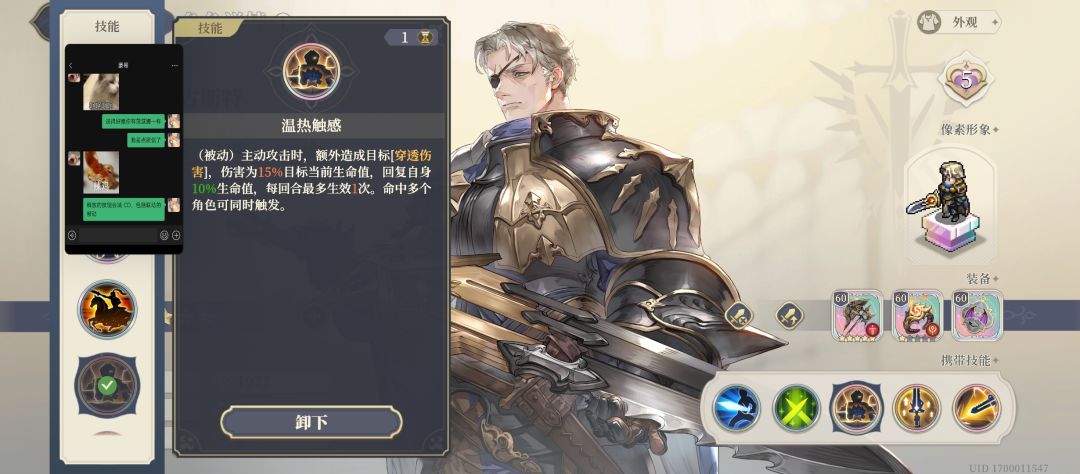Open the purple winged emblem equipment slot
Screen dimensions: 1080x474
tap(977, 316)
